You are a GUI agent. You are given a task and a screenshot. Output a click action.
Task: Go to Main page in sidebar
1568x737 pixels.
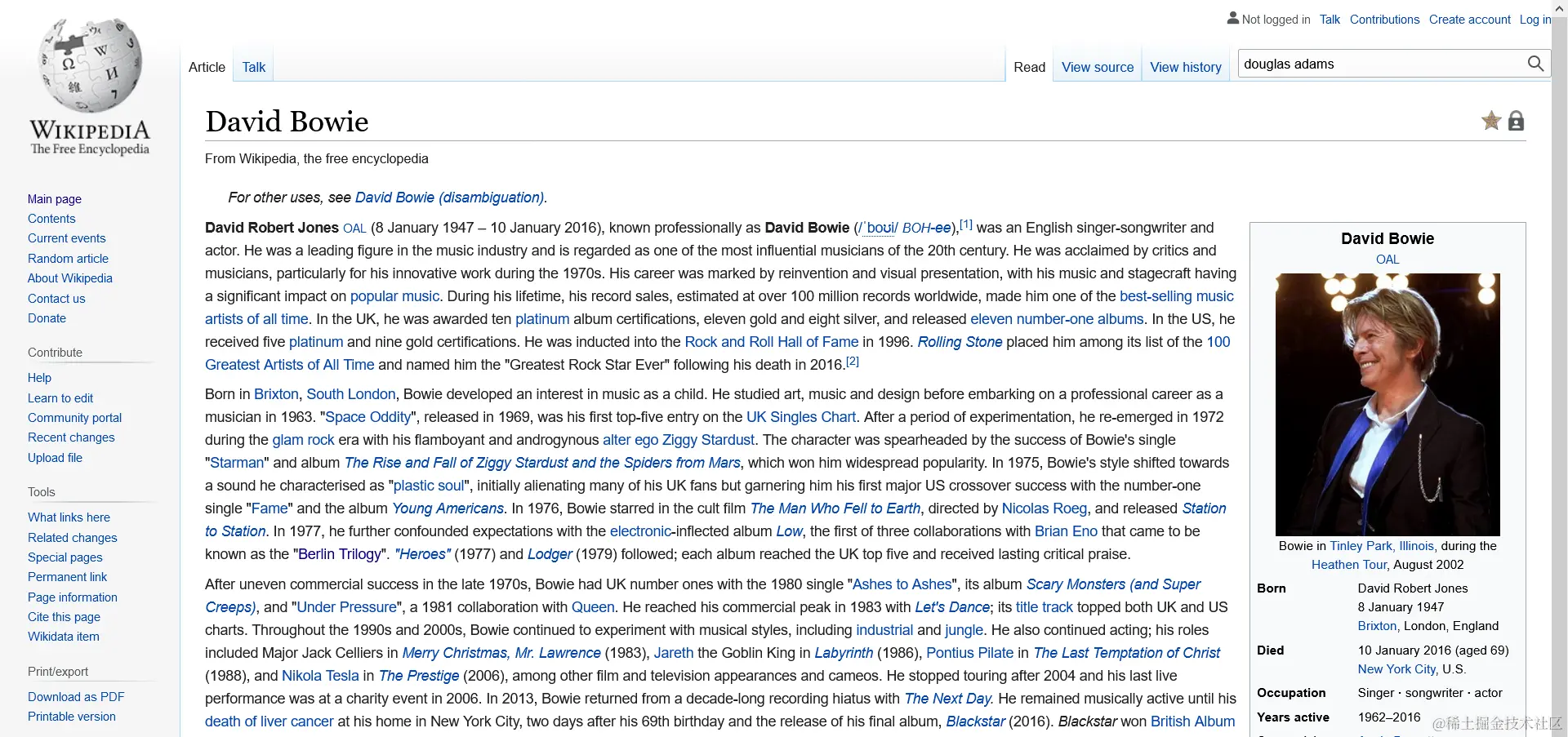click(55, 199)
